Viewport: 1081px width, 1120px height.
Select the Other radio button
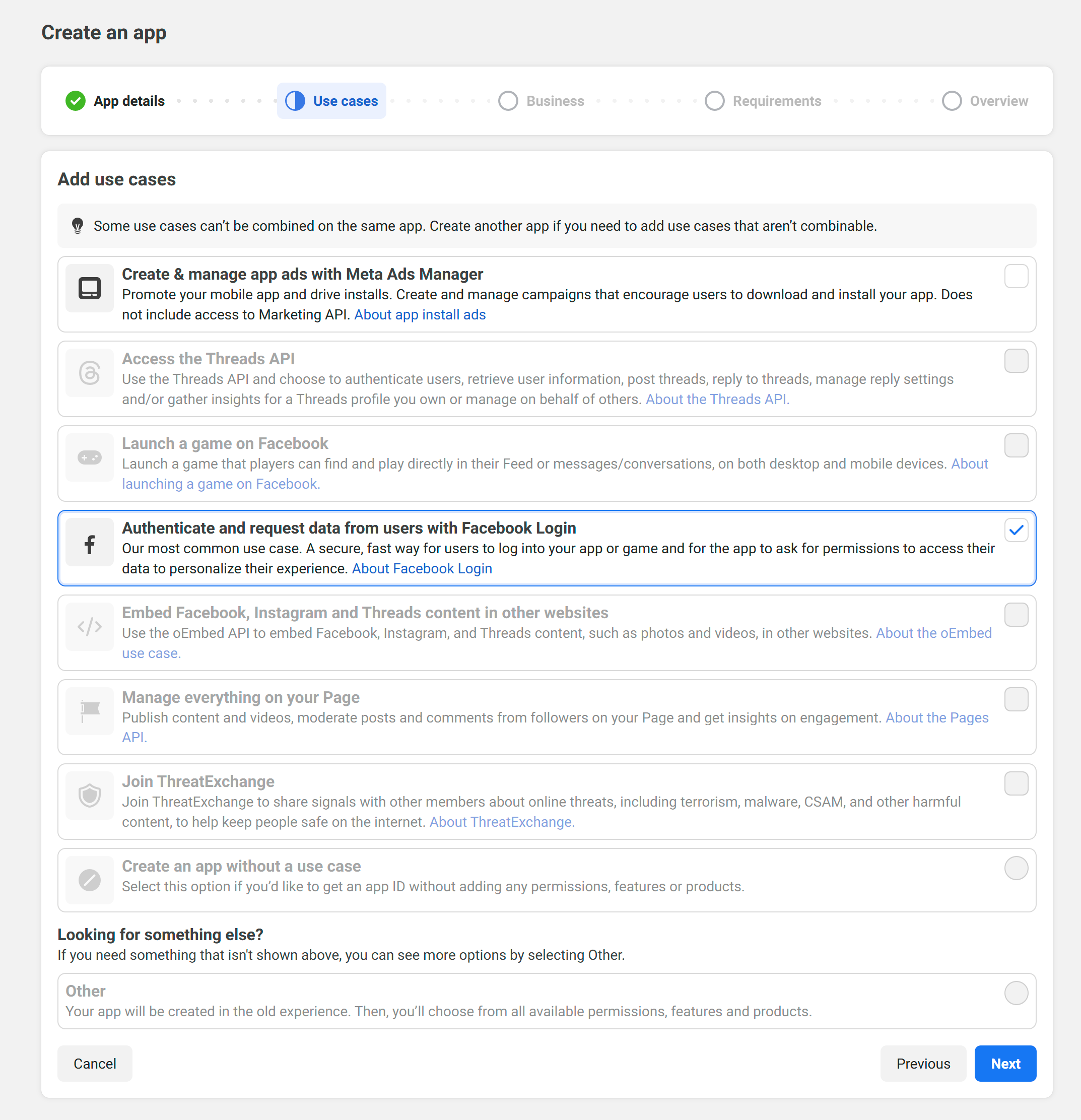click(x=1017, y=993)
